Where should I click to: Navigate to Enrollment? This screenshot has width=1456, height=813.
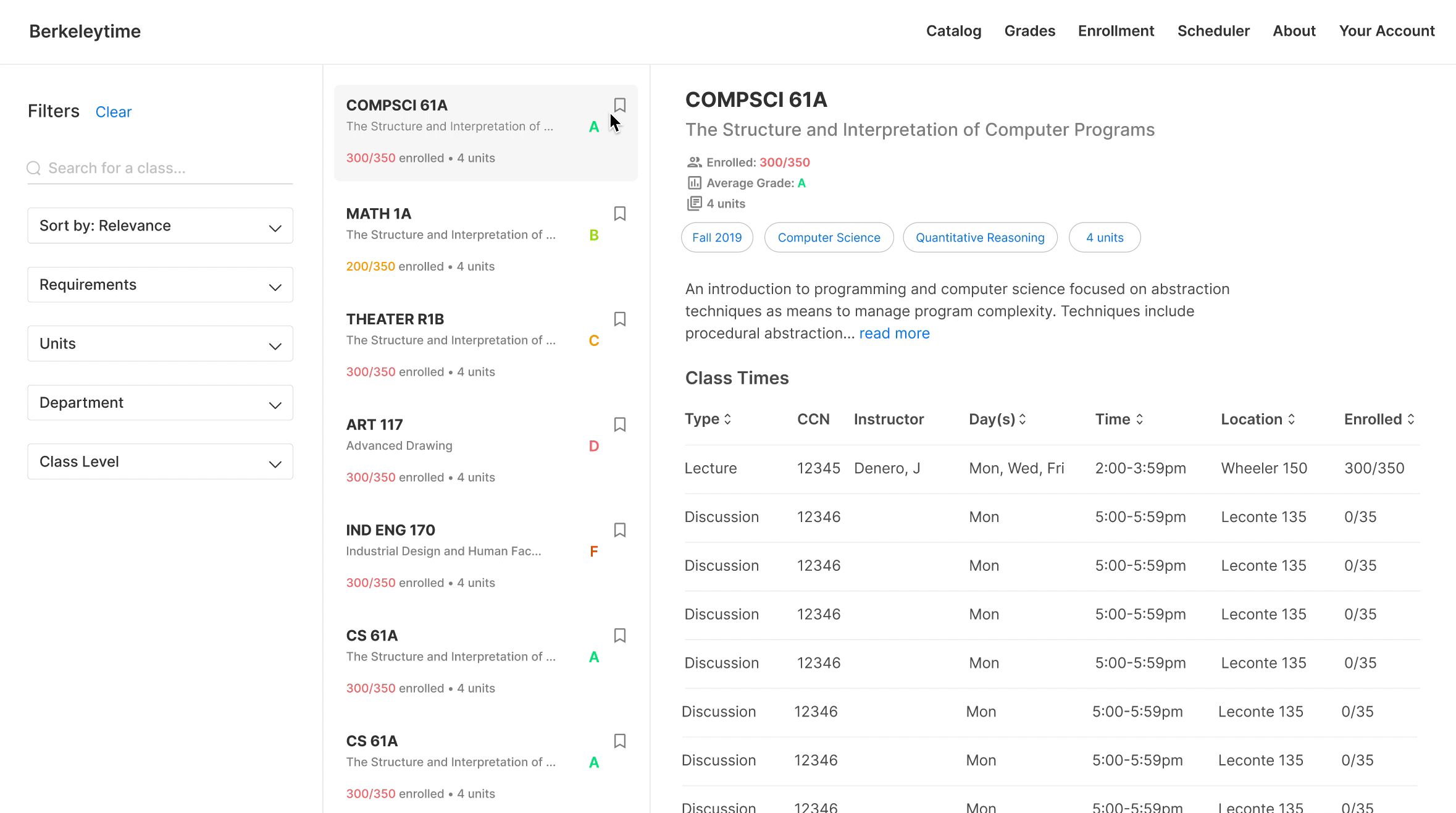(1116, 31)
